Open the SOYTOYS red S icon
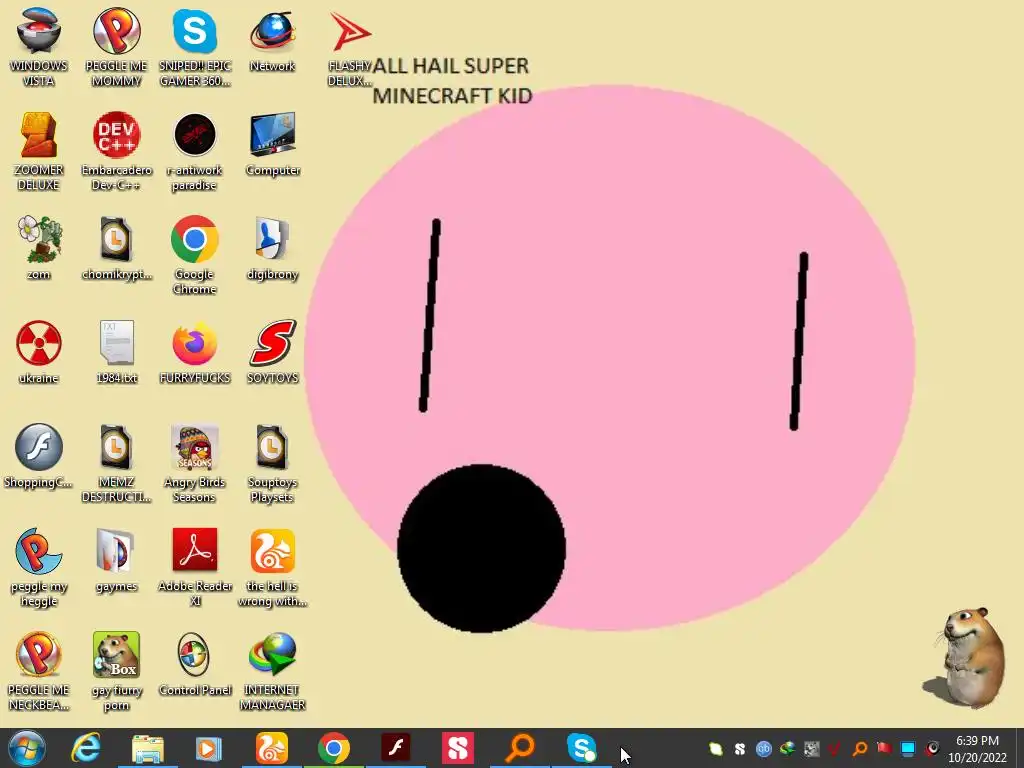The height and width of the screenshot is (768, 1024). (x=272, y=352)
